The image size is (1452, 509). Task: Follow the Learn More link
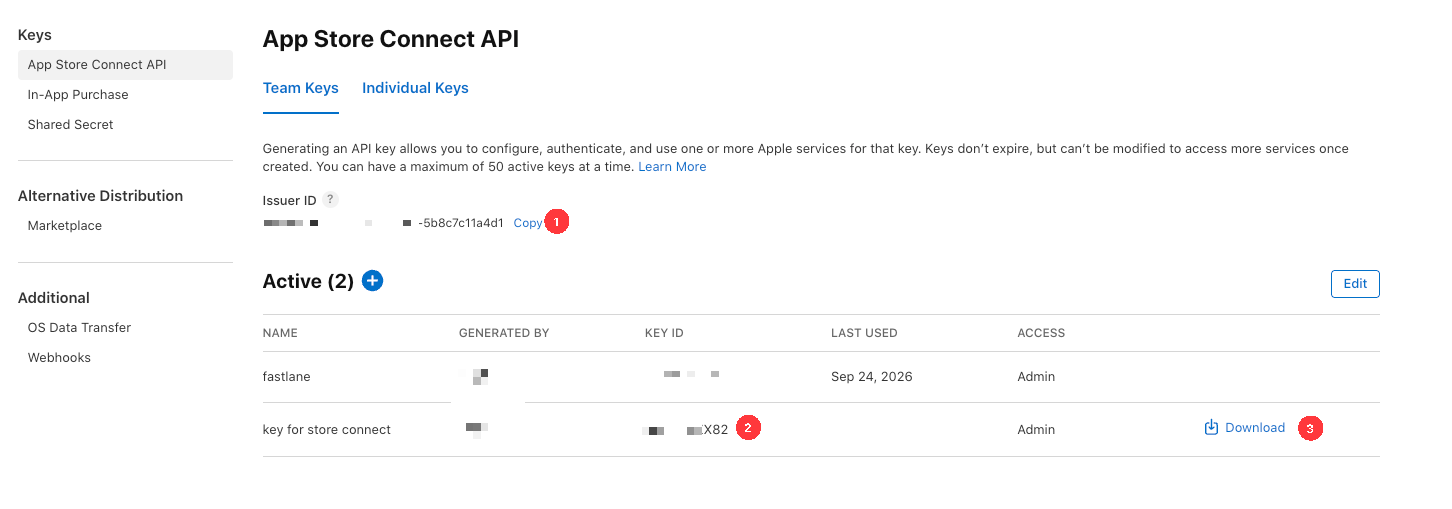672,167
